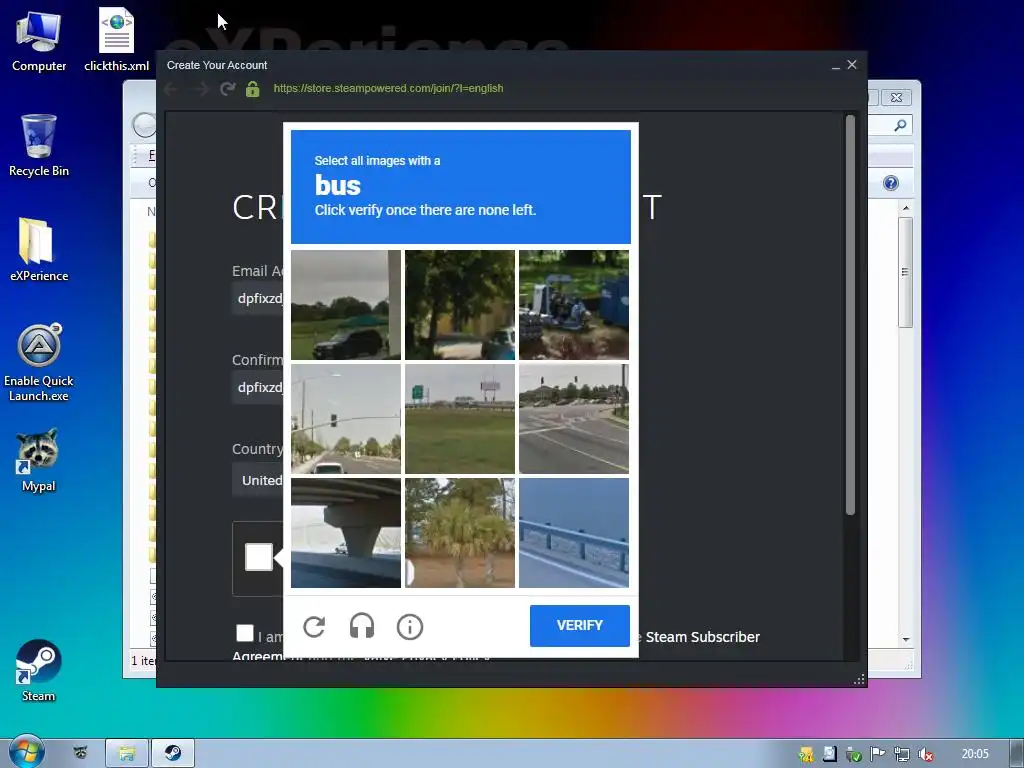Select the clickthis.xml file icon
Screen dimensions: 1024x768
tap(116, 40)
